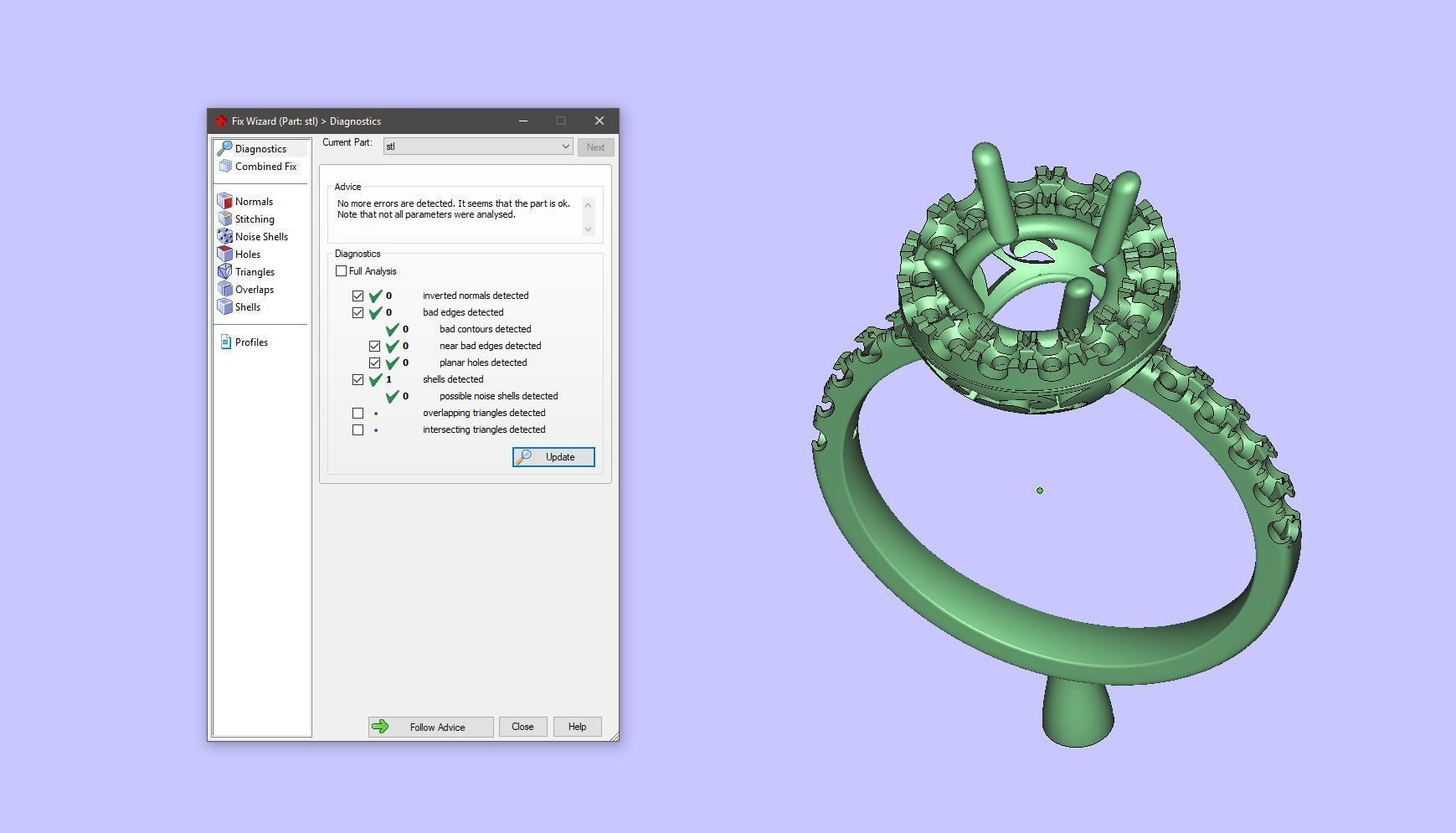
Task: Click the Update button
Action: tap(553, 457)
